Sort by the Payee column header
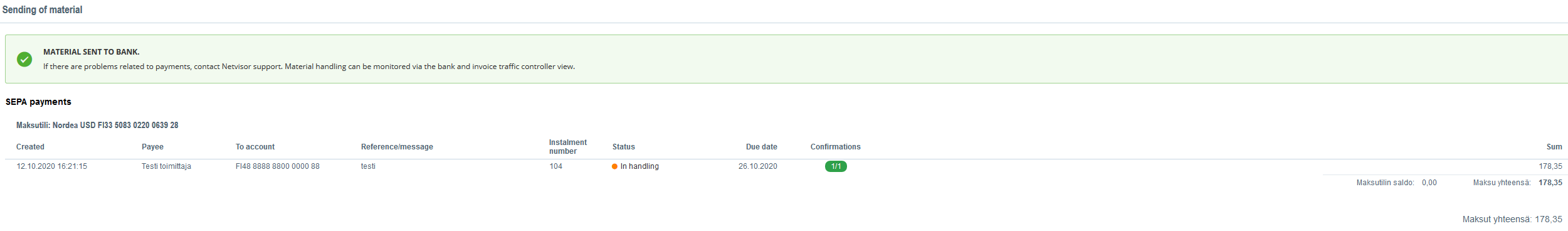Image resolution: width=1568 pixels, height=231 pixels. click(x=152, y=147)
